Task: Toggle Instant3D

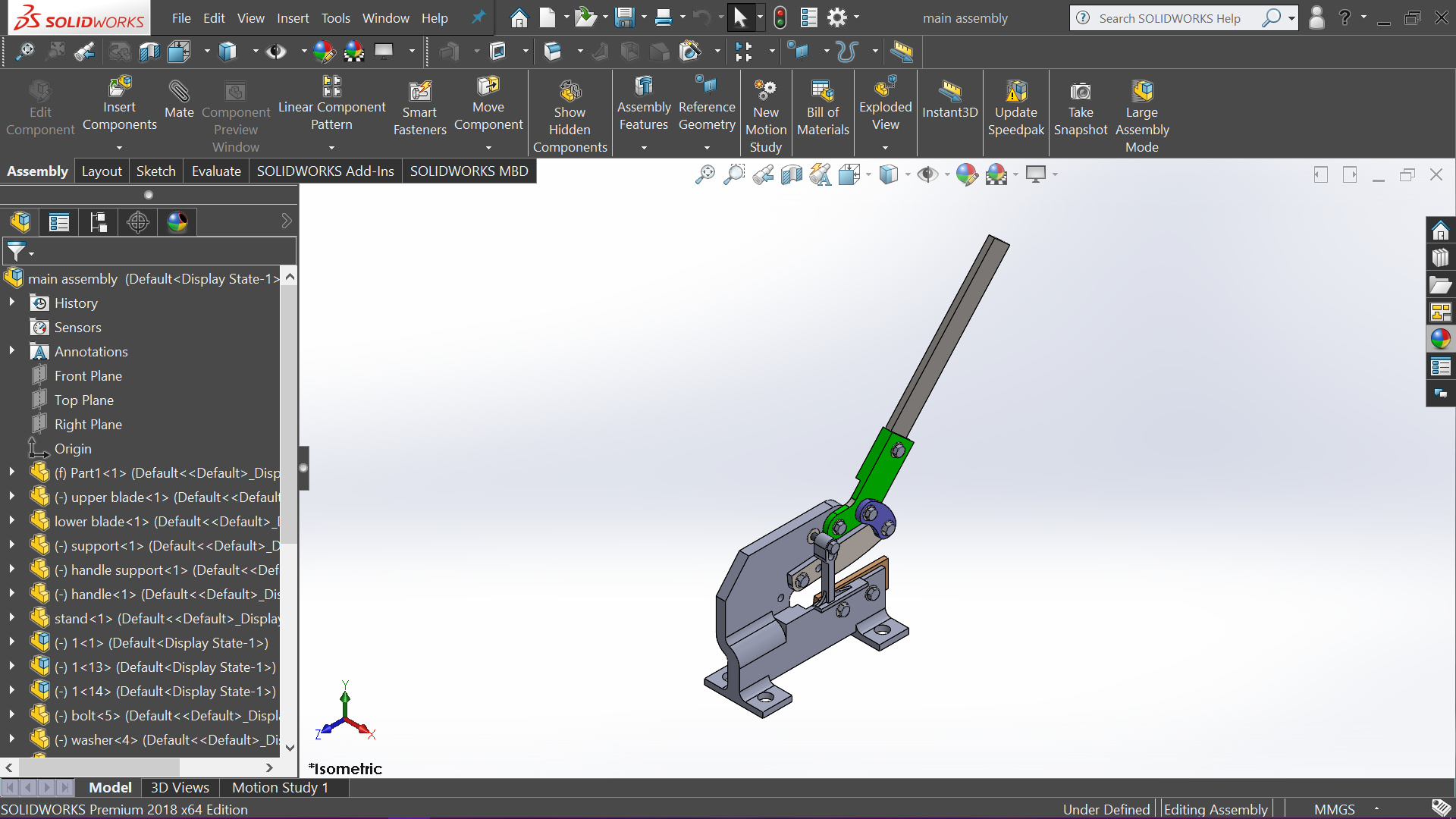Action: (x=949, y=99)
